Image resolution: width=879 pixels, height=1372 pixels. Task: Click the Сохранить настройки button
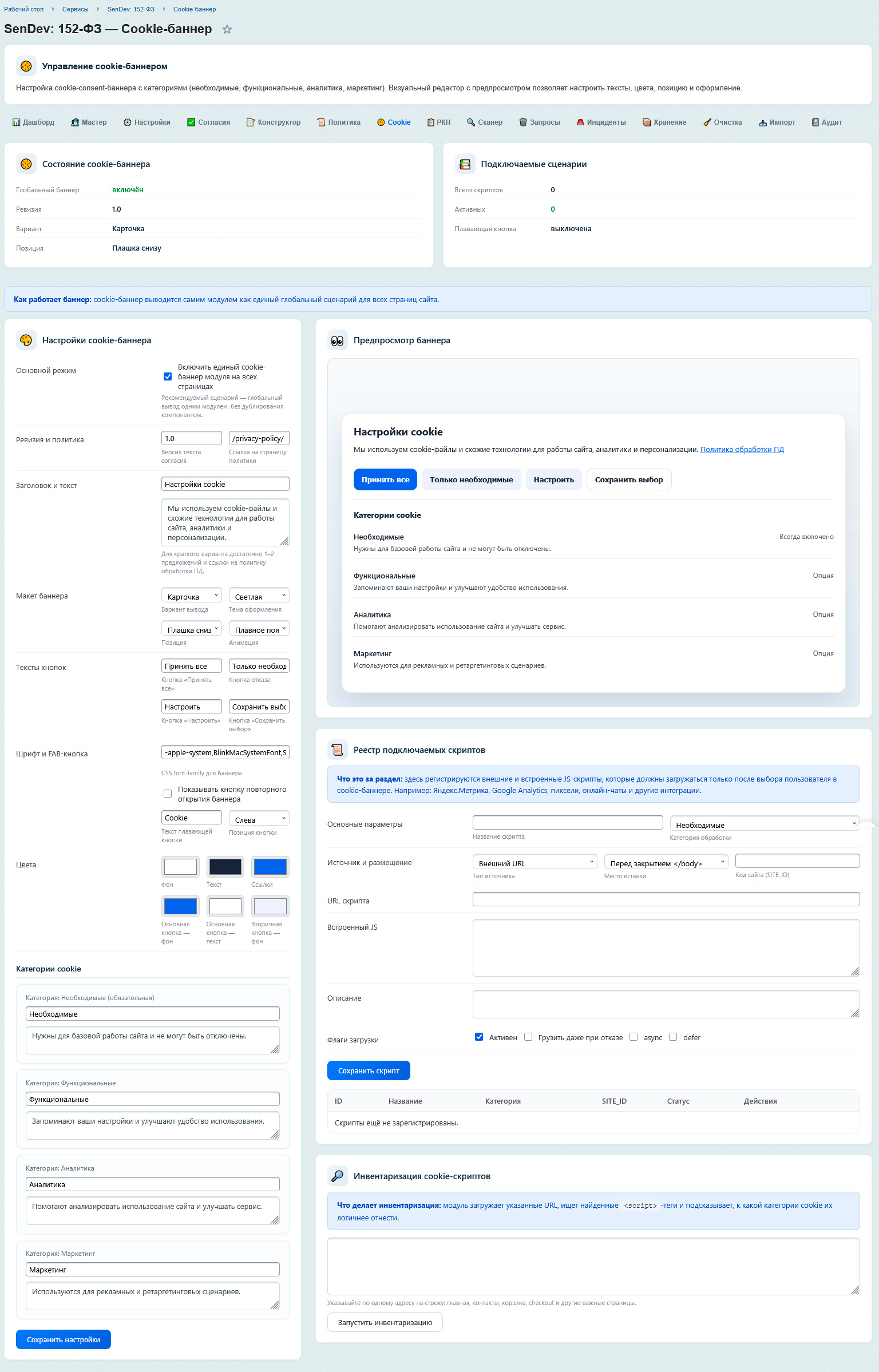point(64,1339)
